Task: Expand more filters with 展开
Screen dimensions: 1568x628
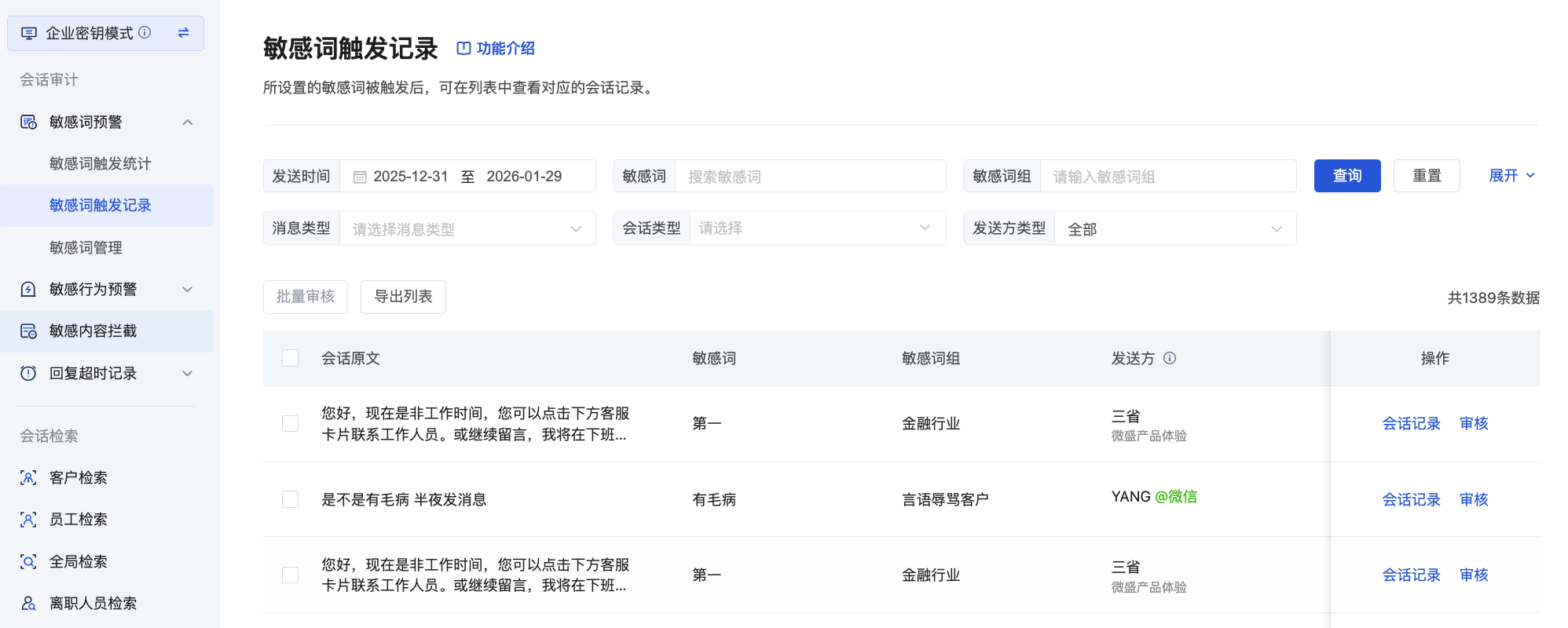Action: [x=1511, y=176]
